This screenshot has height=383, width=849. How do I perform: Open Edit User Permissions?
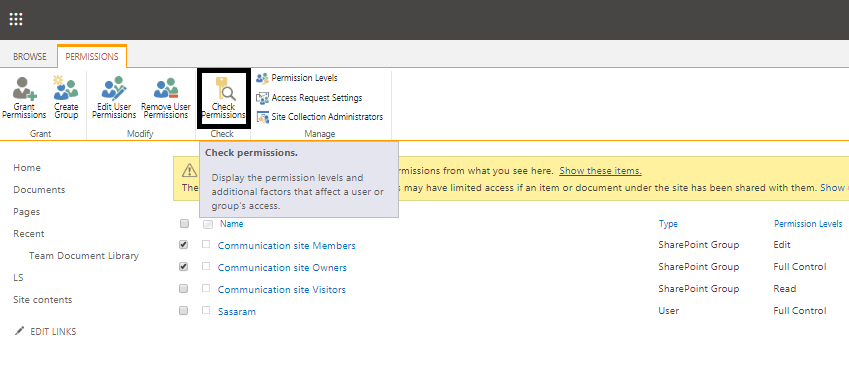click(114, 98)
